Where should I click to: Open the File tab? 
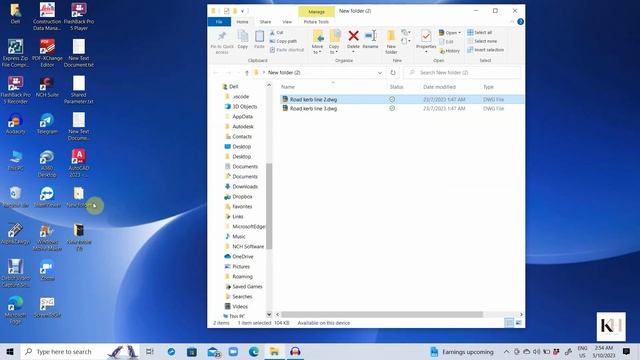coord(219,22)
